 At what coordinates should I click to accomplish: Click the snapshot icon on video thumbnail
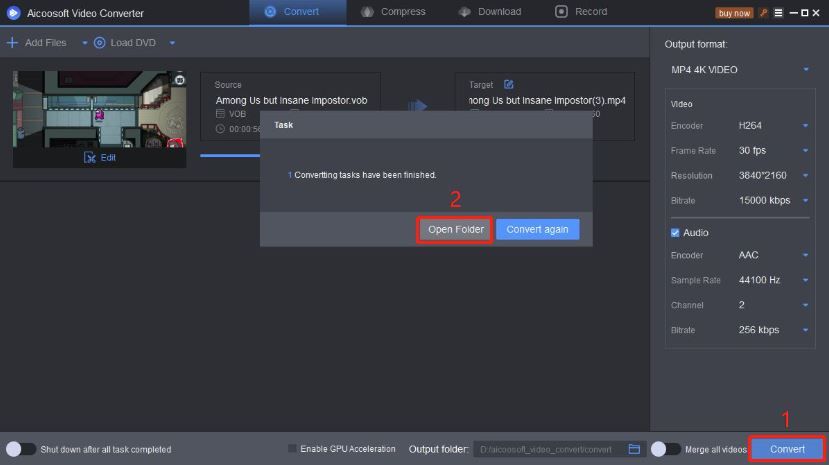point(180,80)
